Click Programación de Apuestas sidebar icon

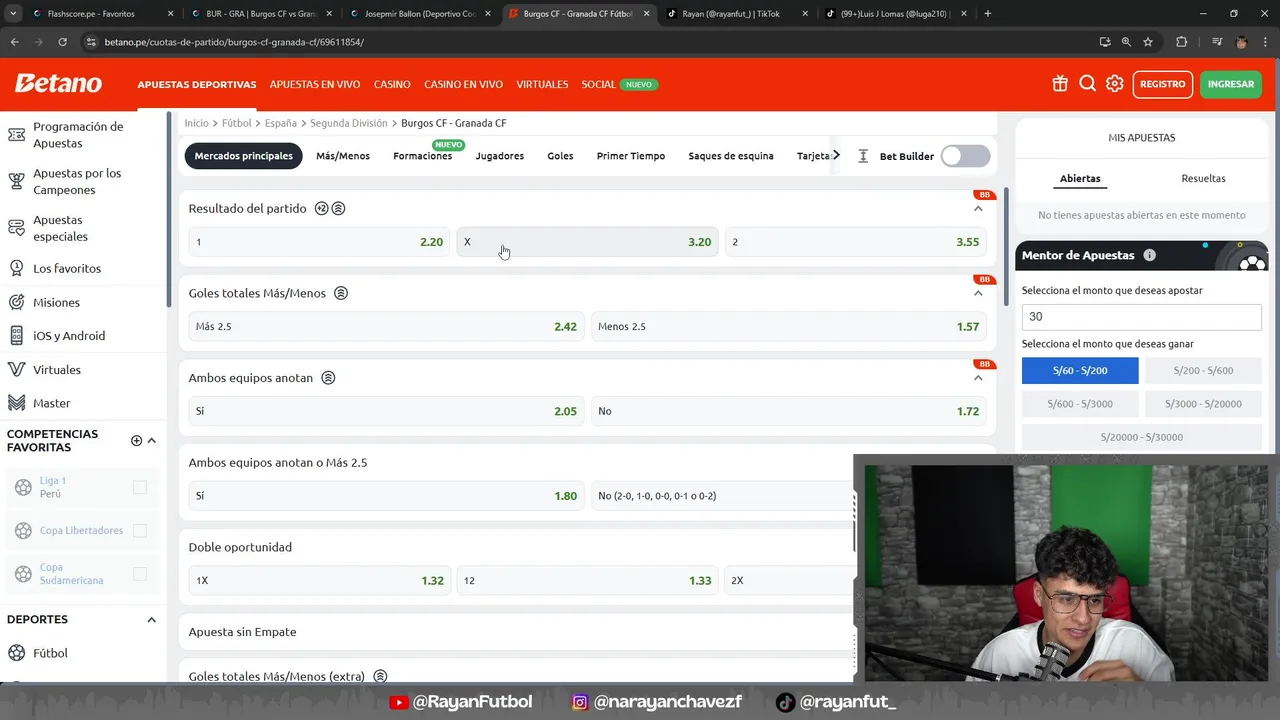tap(16, 134)
